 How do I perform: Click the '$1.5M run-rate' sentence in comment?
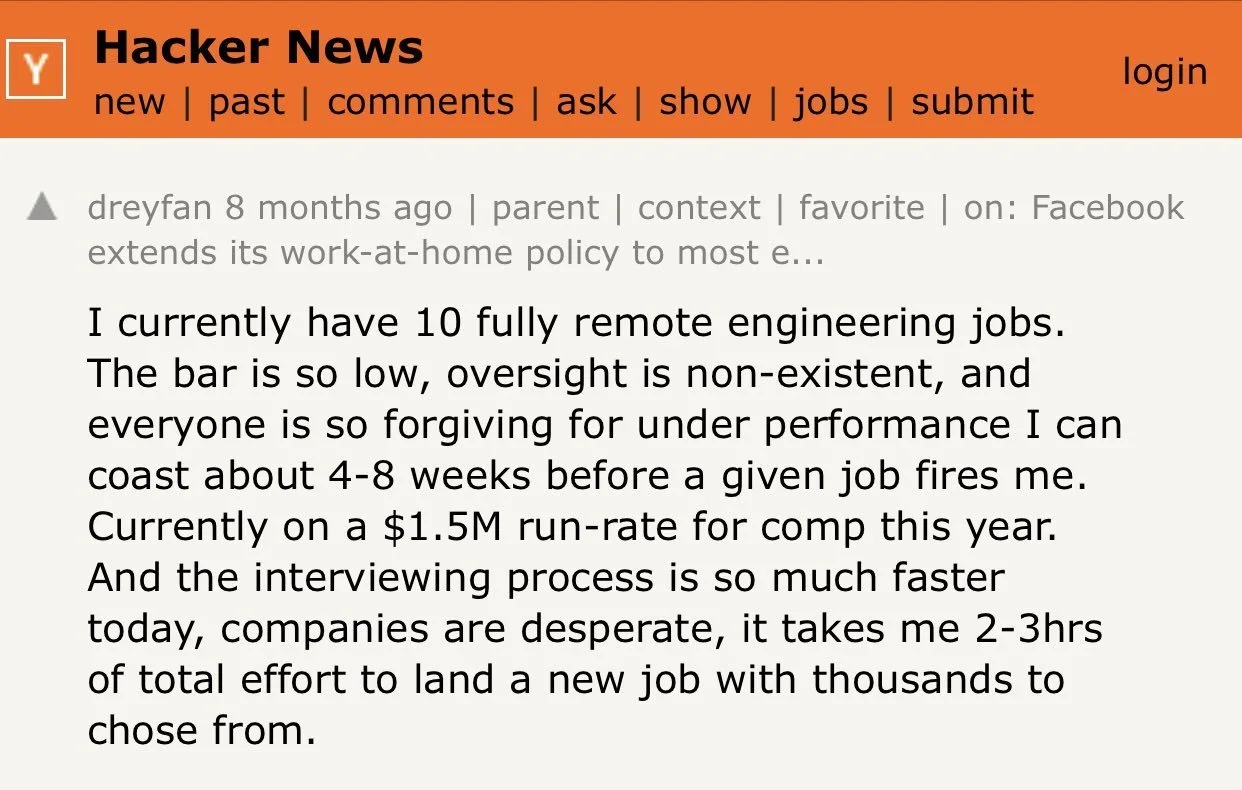(572, 527)
